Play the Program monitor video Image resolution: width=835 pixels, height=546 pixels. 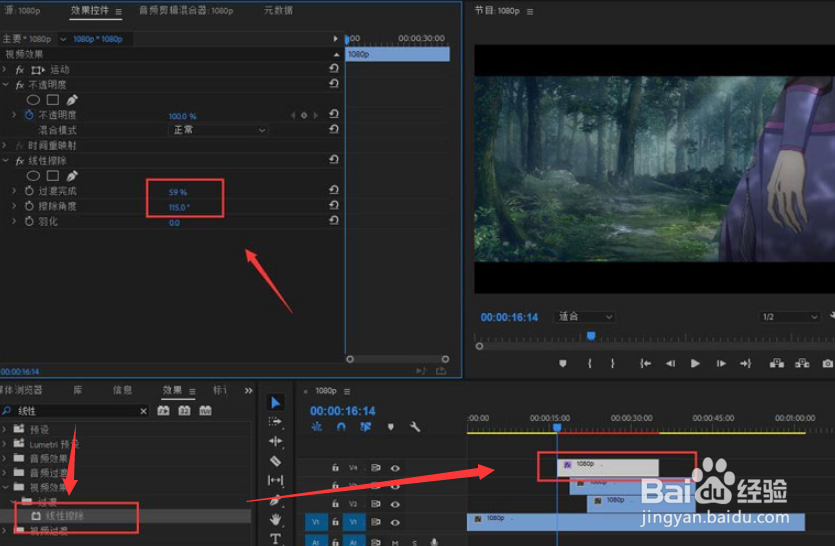pyautogui.click(x=695, y=363)
